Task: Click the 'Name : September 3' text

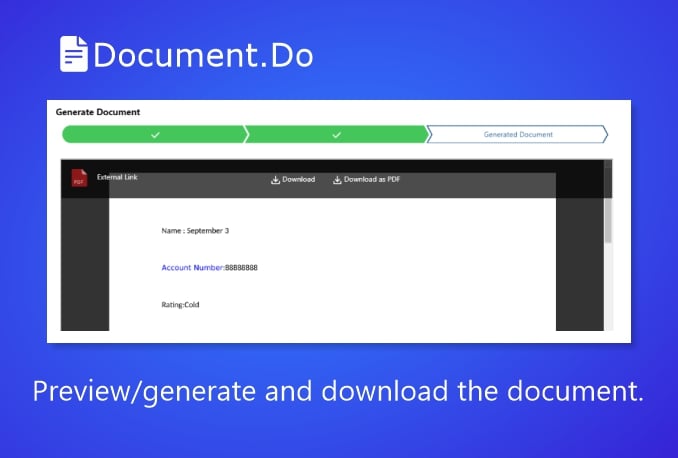Action: [x=195, y=231]
